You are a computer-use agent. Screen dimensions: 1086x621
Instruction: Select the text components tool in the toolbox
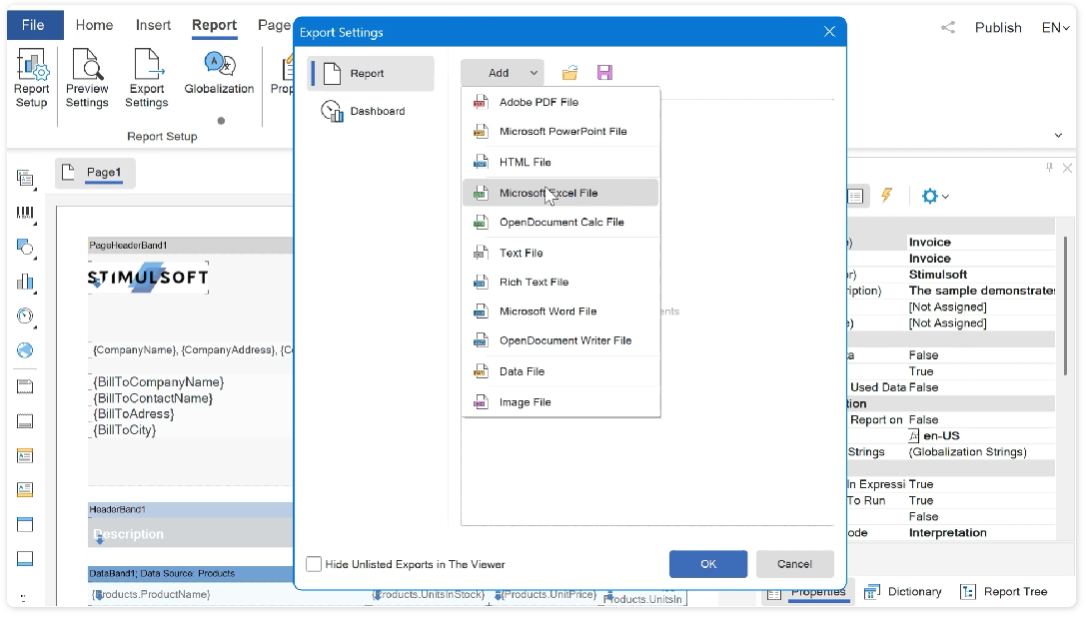25,179
